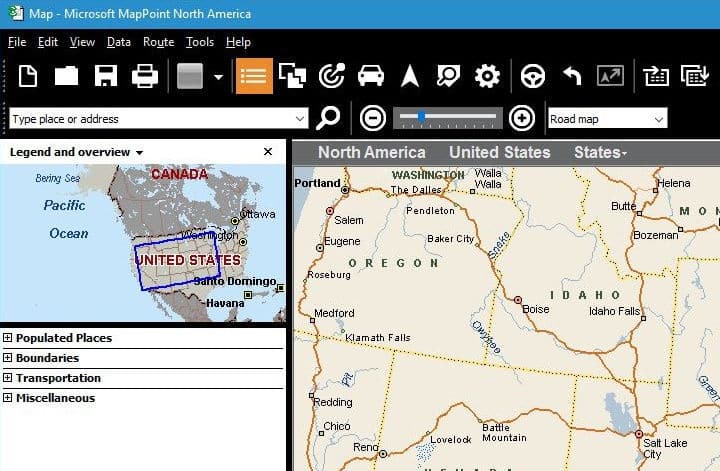The width and height of the screenshot is (720, 471).
Task: Open the File menu
Action: click(17, 42)
